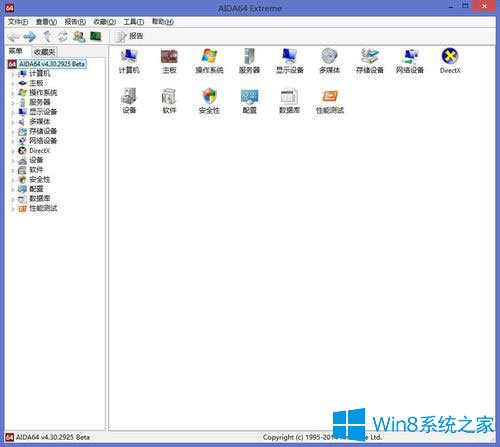500x447 pixels.
Task: Select 数据库 in the tree
Action: [x=40, y=199]
